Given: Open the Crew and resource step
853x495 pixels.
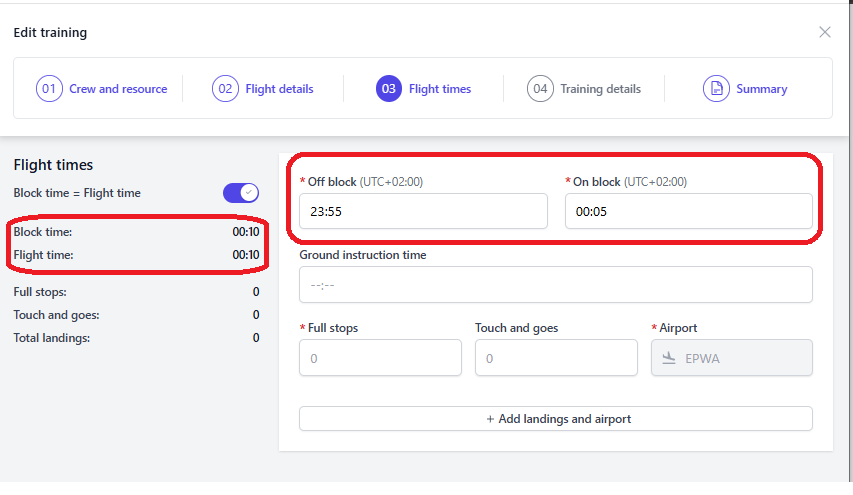Looking at the screenshot, I should pos(118,89).
